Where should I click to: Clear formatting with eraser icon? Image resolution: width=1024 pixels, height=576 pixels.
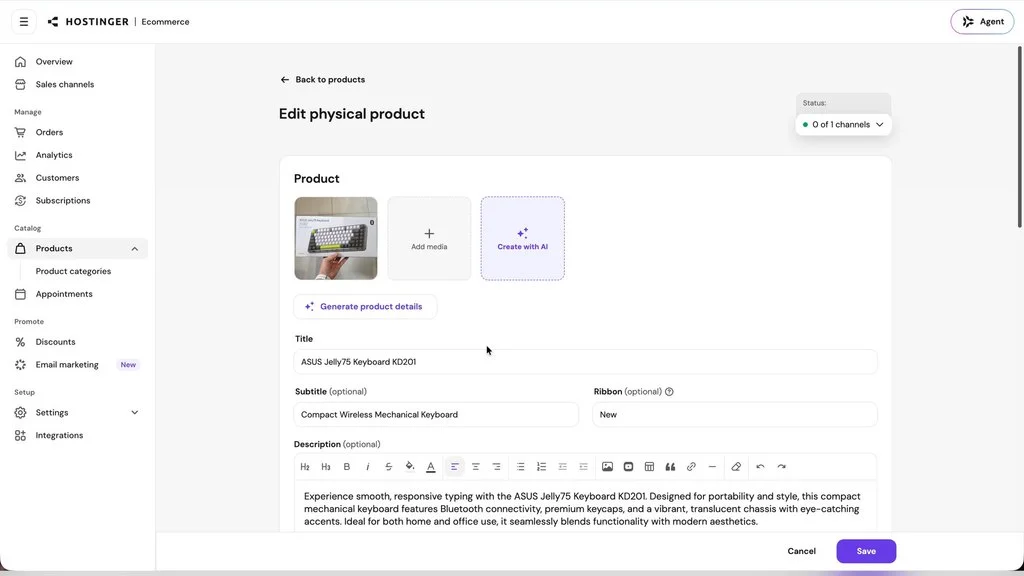click(x=736, y=467)
